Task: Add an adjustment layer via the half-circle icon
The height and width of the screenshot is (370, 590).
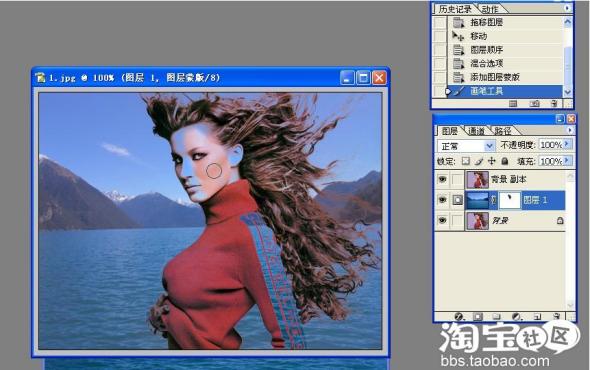Action: [516, 317]
